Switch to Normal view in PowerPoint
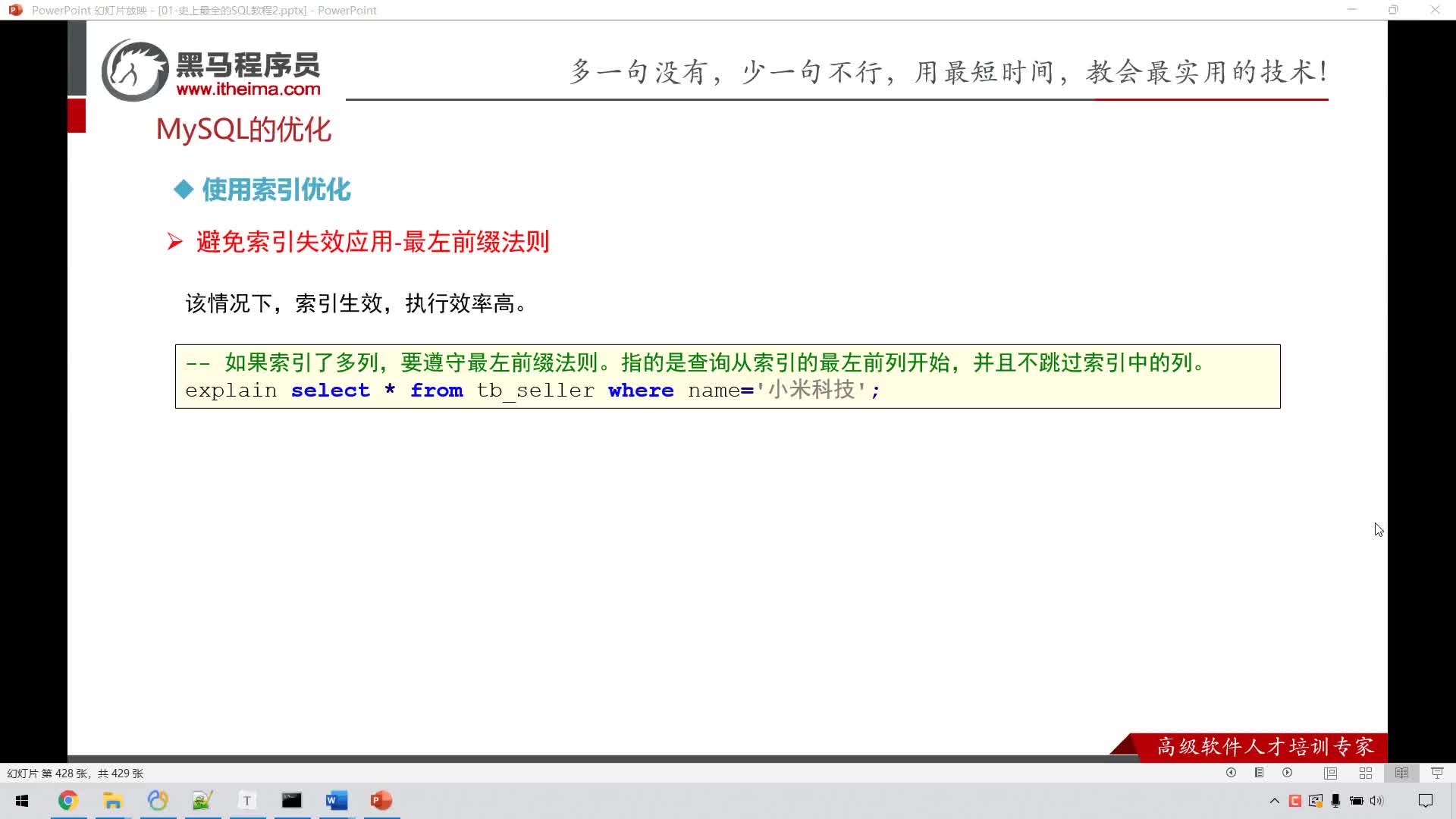The width and height of the screenshot is (1456, 819). [1330, 773]
